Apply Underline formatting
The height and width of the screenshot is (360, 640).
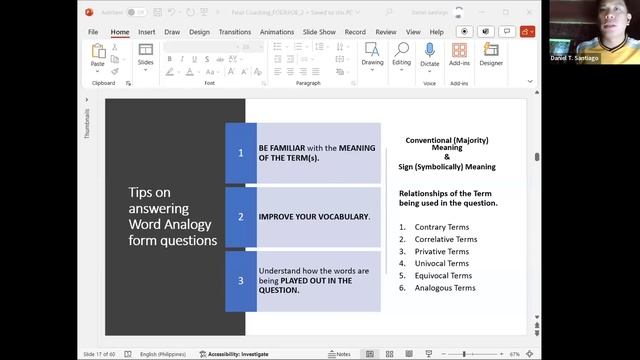[x=195, y=59]
